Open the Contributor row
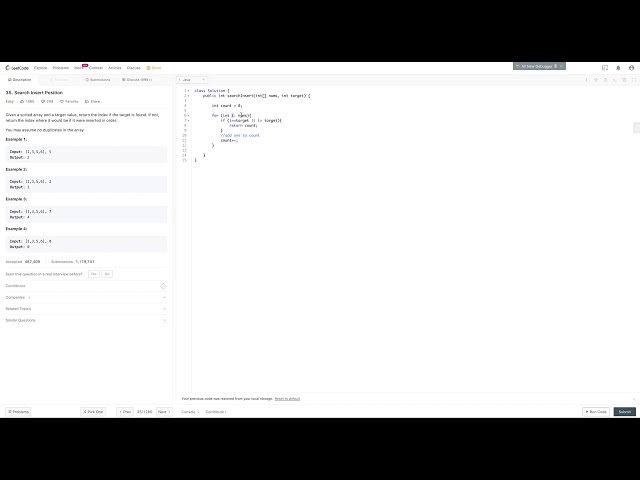The width and height of the screenshot is (640, 480). (86, 286)
